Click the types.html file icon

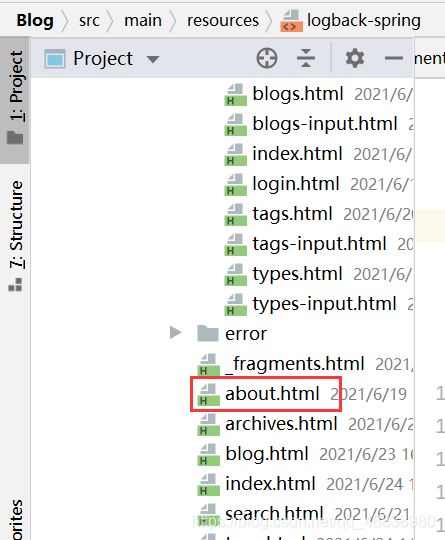236,274
